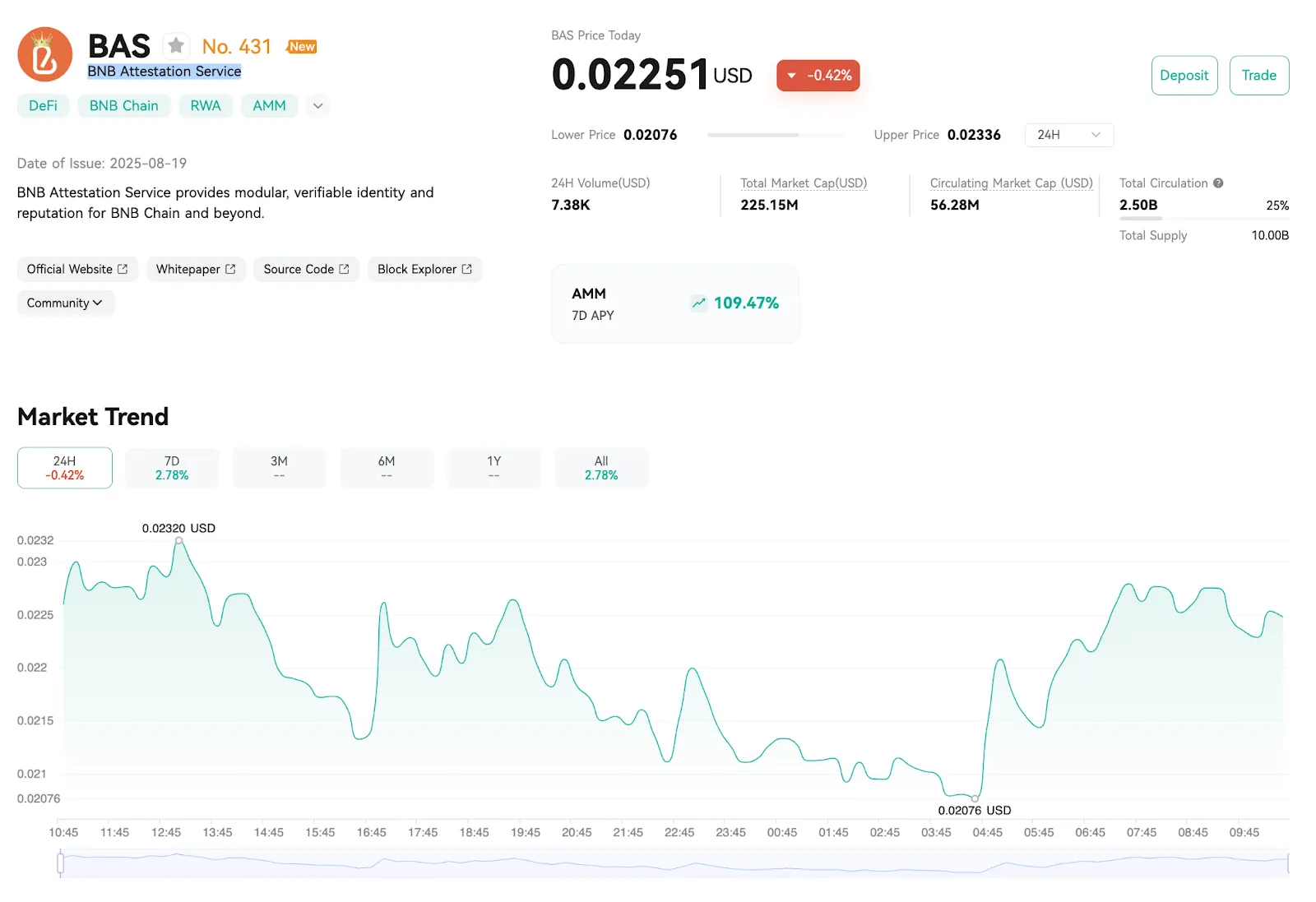
Task: Select the 24H market trend tab
Action: click(65, 468)
